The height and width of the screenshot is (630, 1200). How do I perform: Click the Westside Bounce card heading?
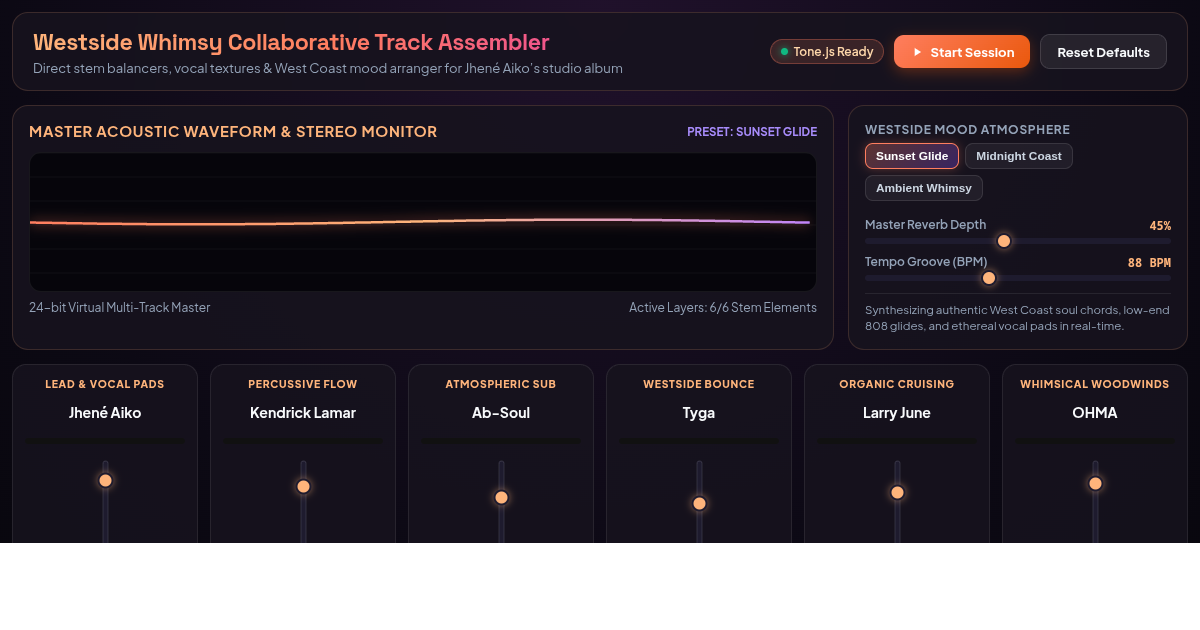(699, 384)
